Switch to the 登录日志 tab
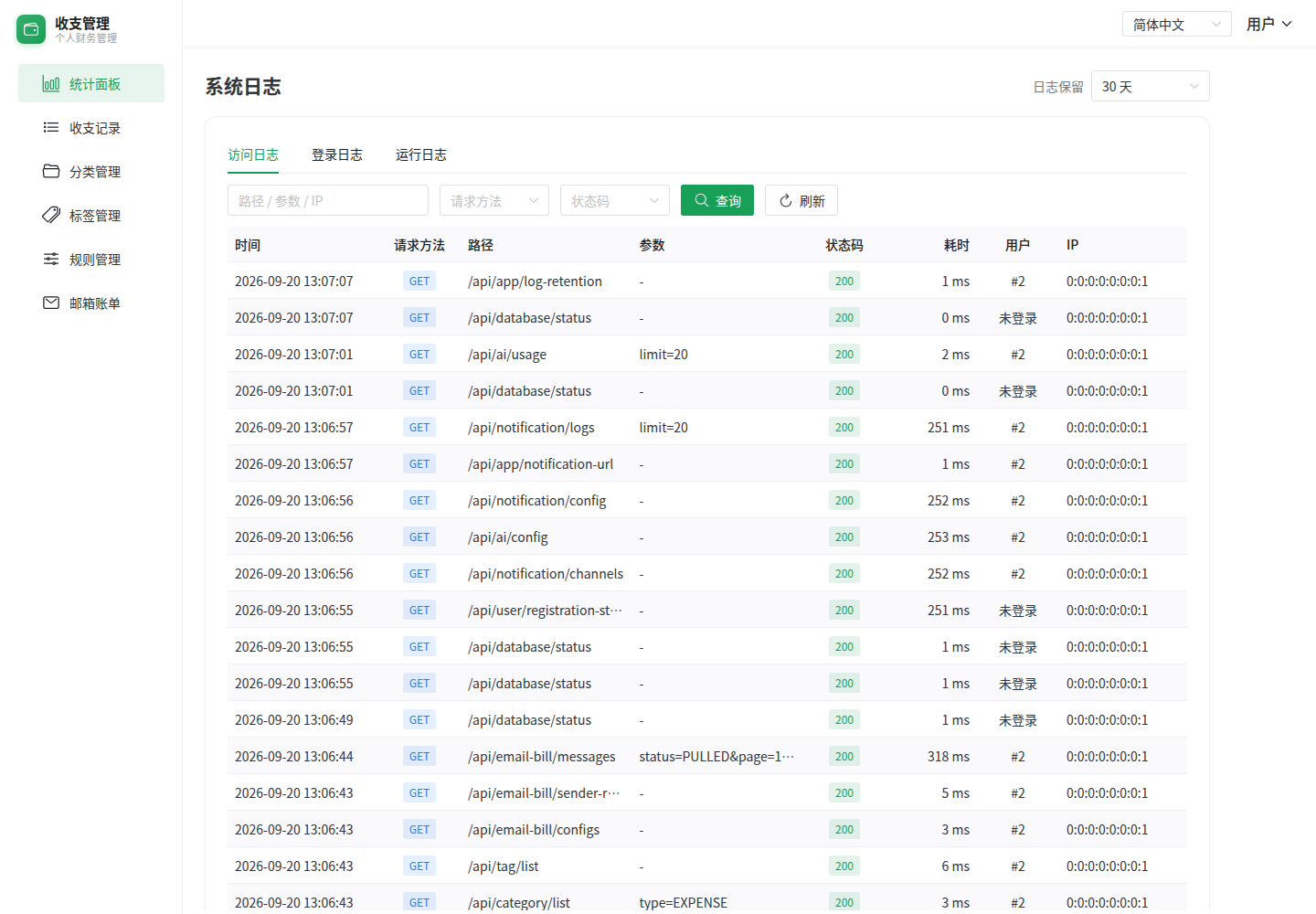 tap(337, 154)
